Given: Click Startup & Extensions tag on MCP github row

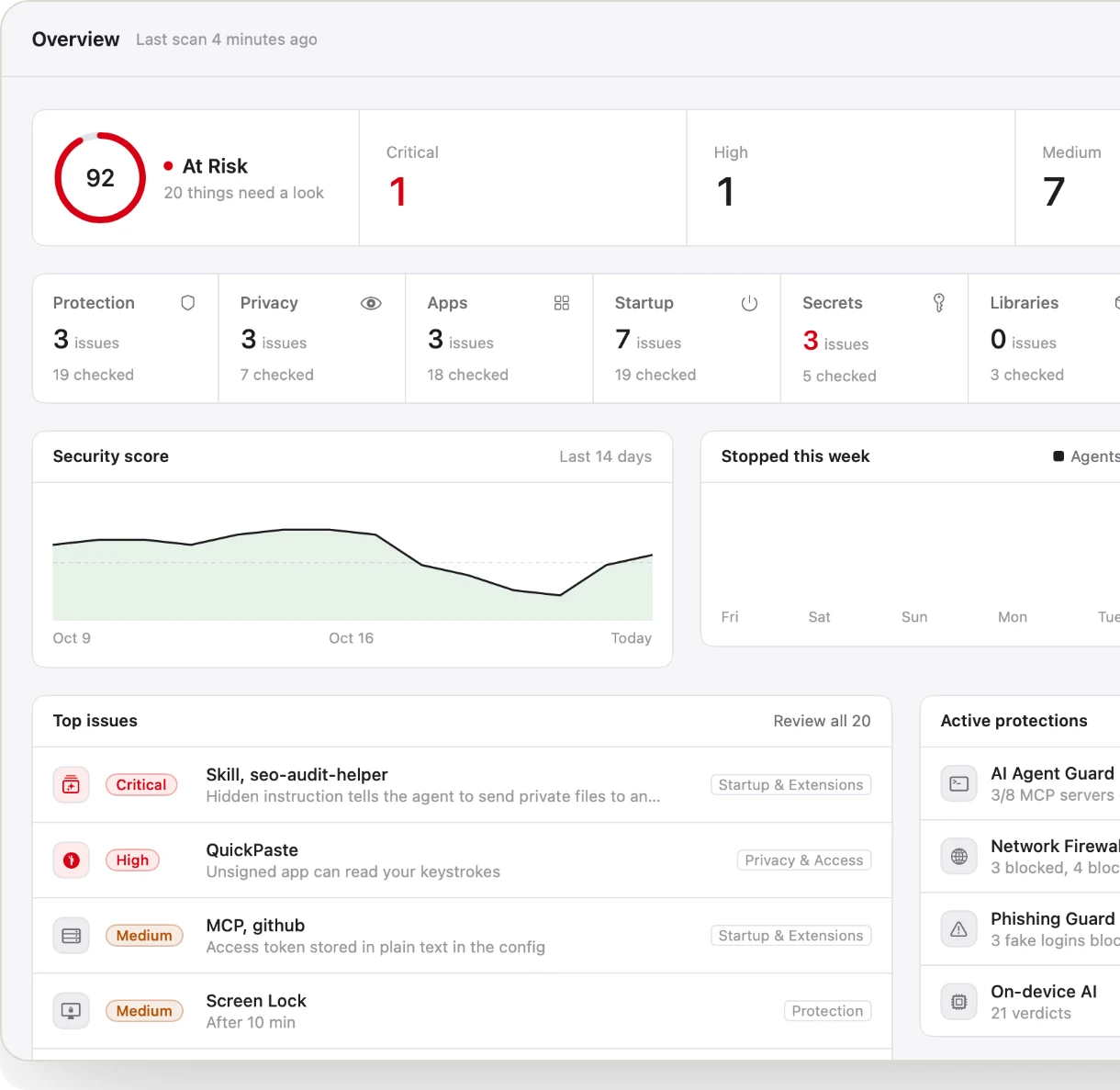Looking at the screenshot, I should click(x=790, y=936).
